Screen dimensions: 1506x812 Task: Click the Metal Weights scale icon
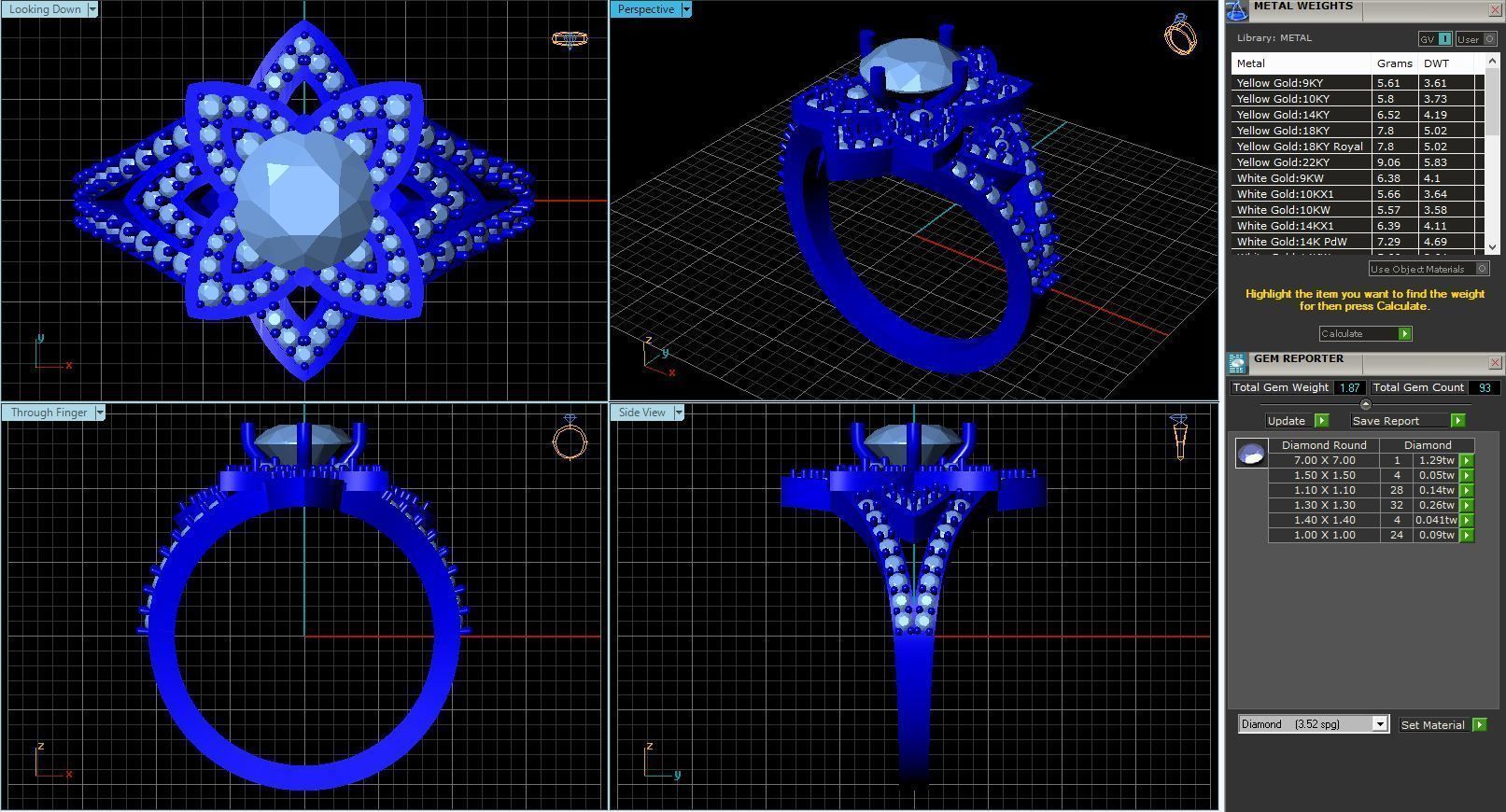[x=1237, y=10]
